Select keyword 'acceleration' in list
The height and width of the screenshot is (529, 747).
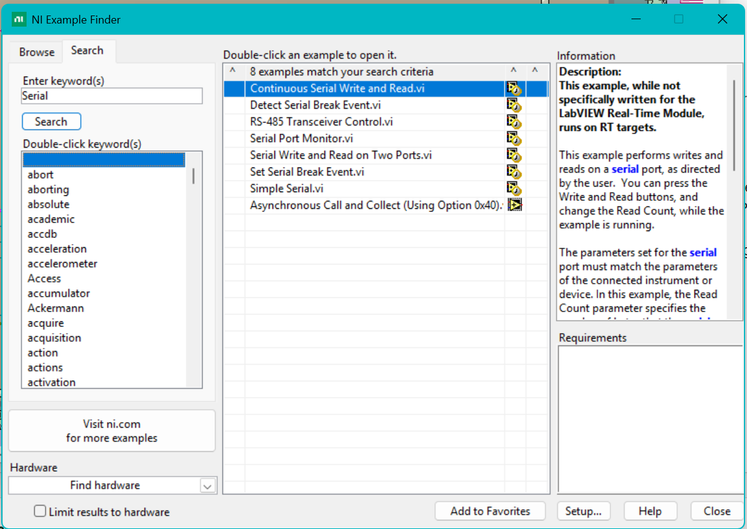(x=57, y=249)
